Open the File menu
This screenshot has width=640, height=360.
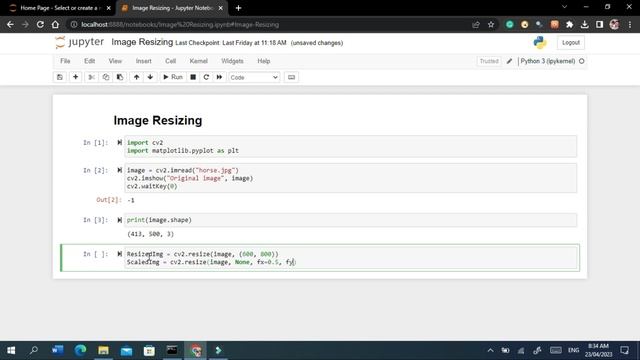65,61
